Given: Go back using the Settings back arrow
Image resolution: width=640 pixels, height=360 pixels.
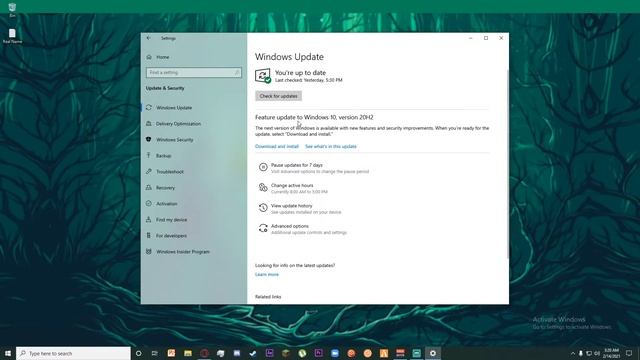Looking at the screenshot, I should pos(149,38).
